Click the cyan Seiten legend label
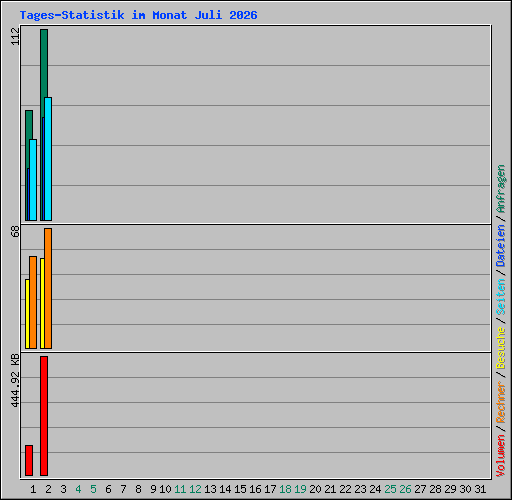Viewport: 512px width, 500px height. tap(501, 297)
